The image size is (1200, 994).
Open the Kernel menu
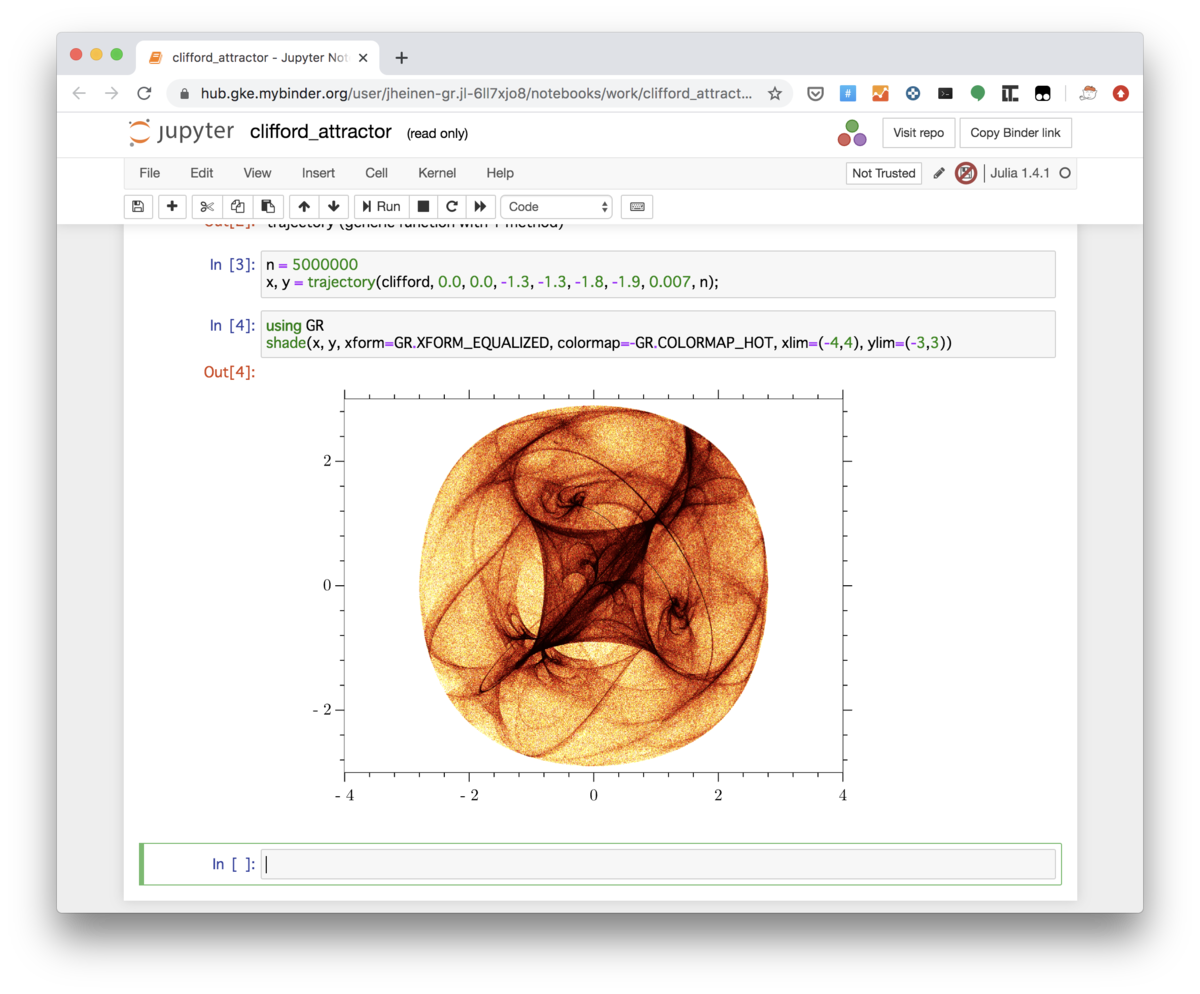(x=437, y=173)
